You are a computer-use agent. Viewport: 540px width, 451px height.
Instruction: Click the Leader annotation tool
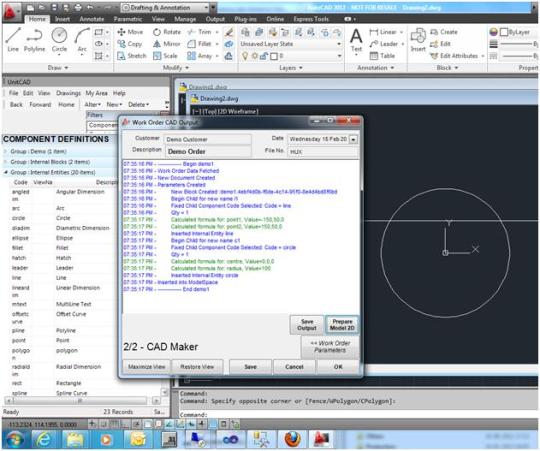click(383, 44)
